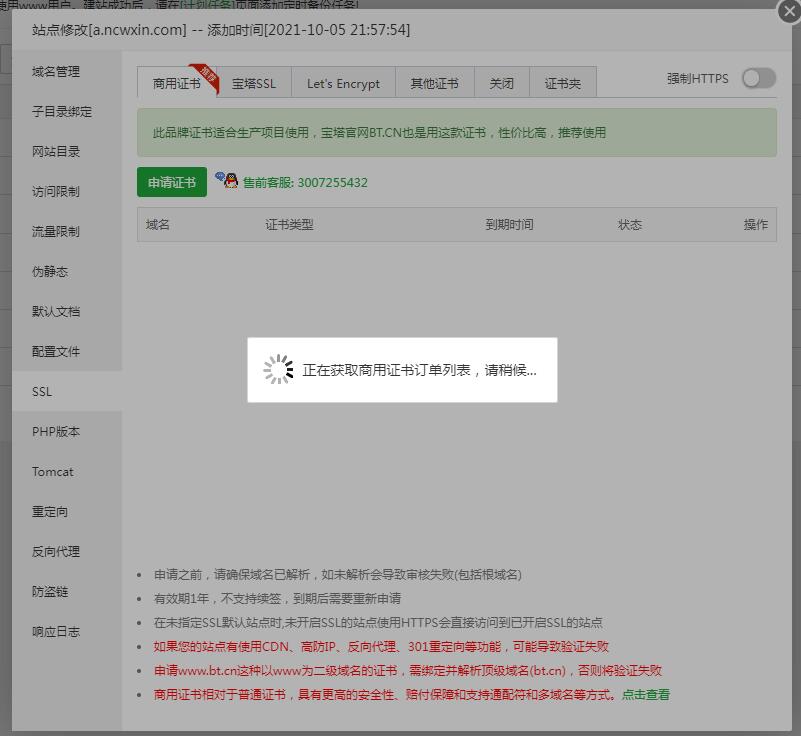Click the red note starting 商用证书相对于普通证书

384,695
